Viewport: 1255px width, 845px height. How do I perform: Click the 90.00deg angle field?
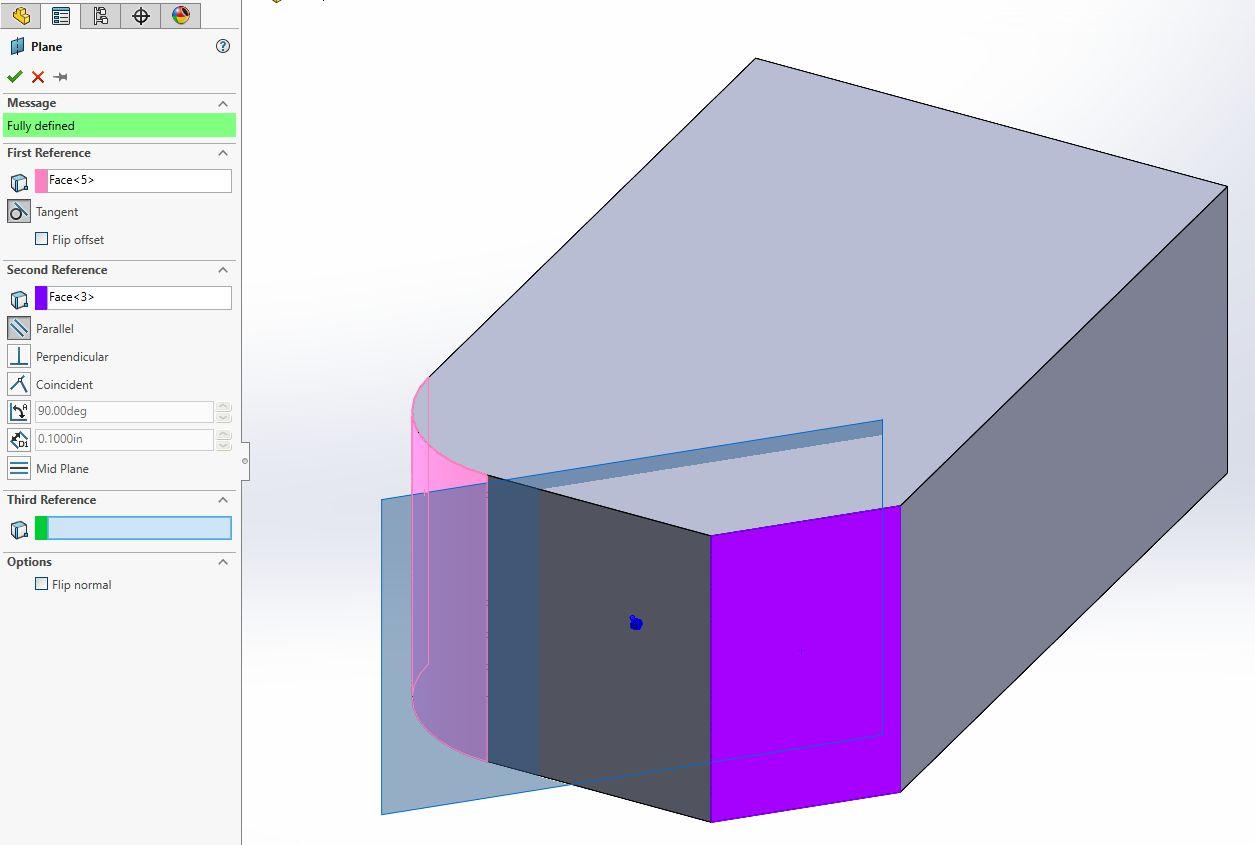tap(124, 411)
